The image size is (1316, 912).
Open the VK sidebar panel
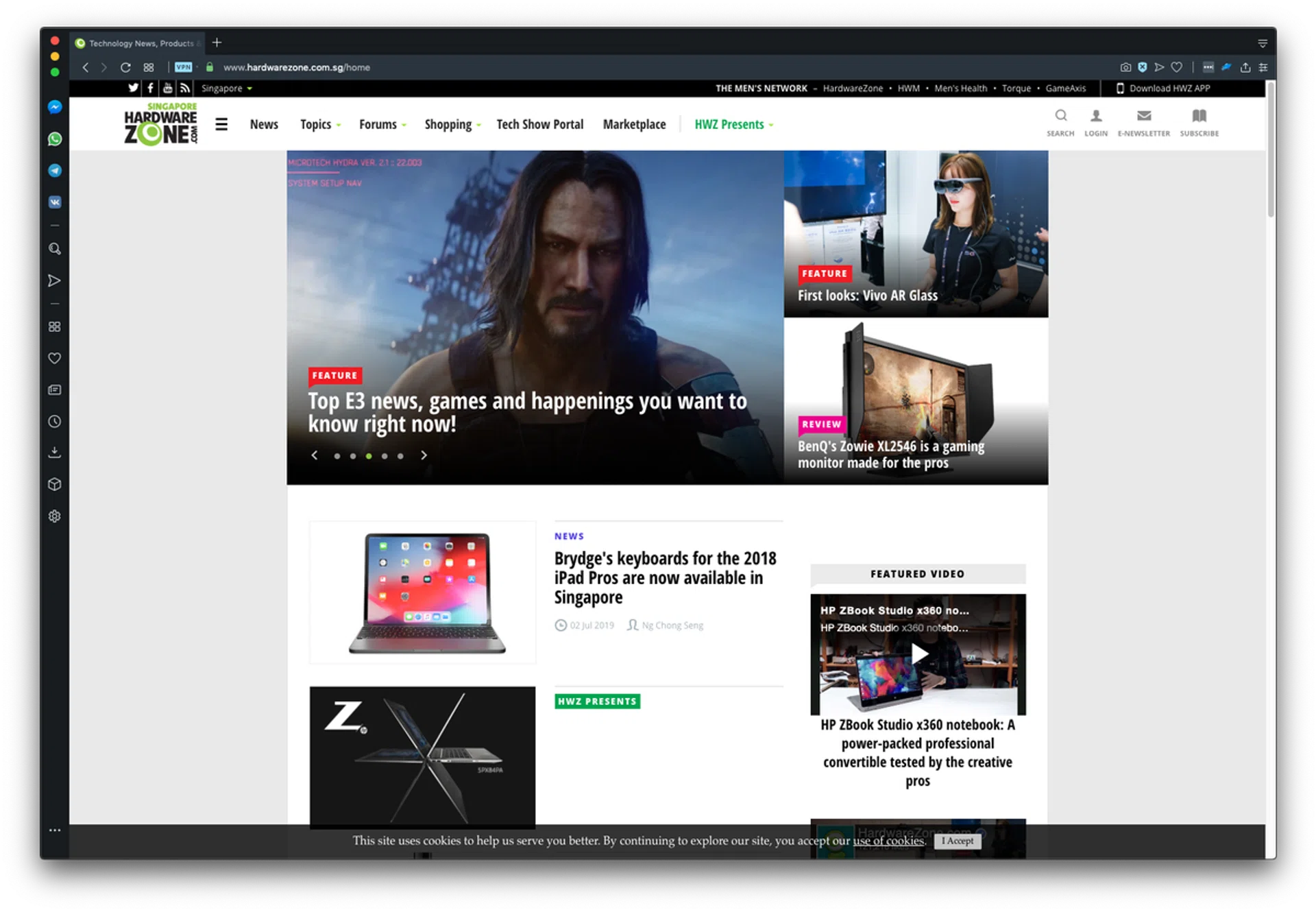coord(55,202)
